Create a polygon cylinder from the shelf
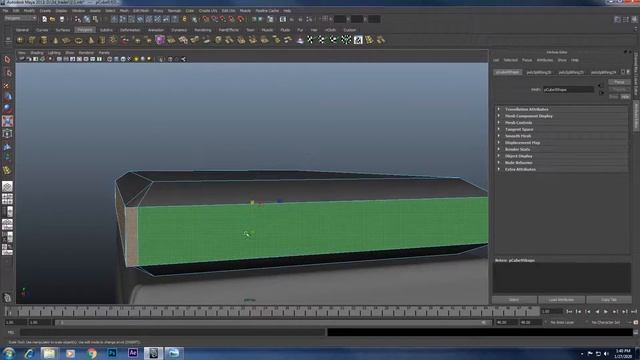 pos(43,40)
